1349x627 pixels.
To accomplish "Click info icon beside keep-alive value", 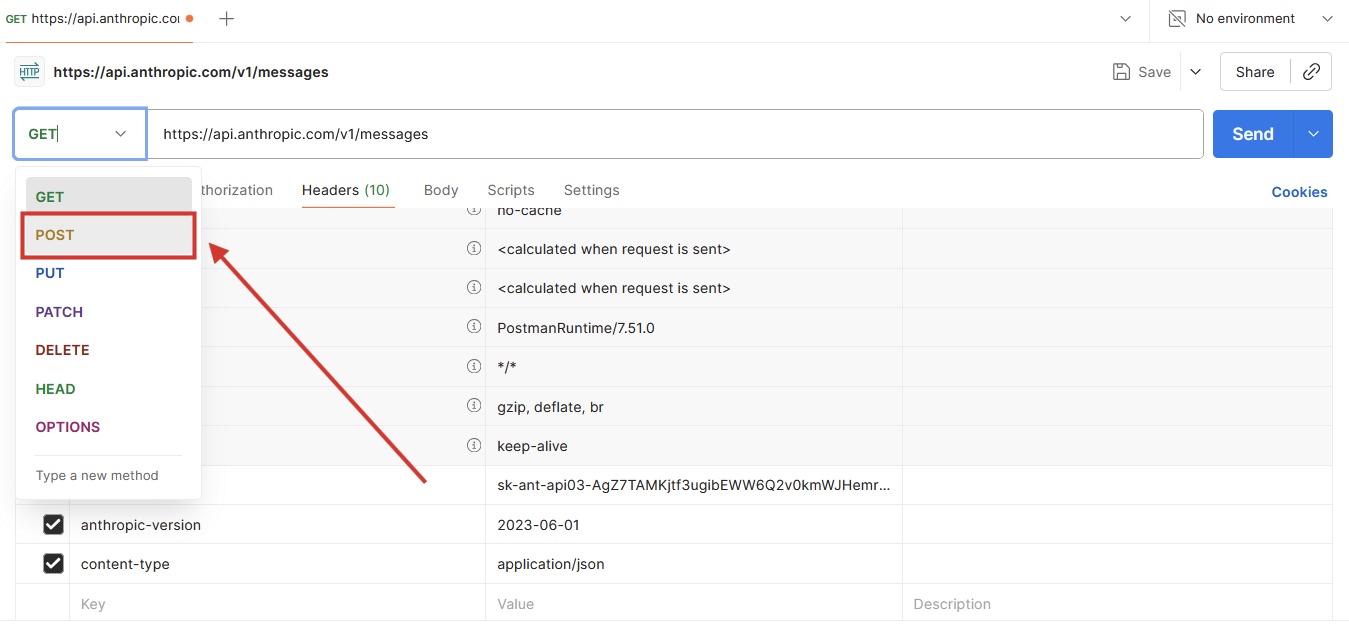I will pyautogui.click(x=474, y=445).
